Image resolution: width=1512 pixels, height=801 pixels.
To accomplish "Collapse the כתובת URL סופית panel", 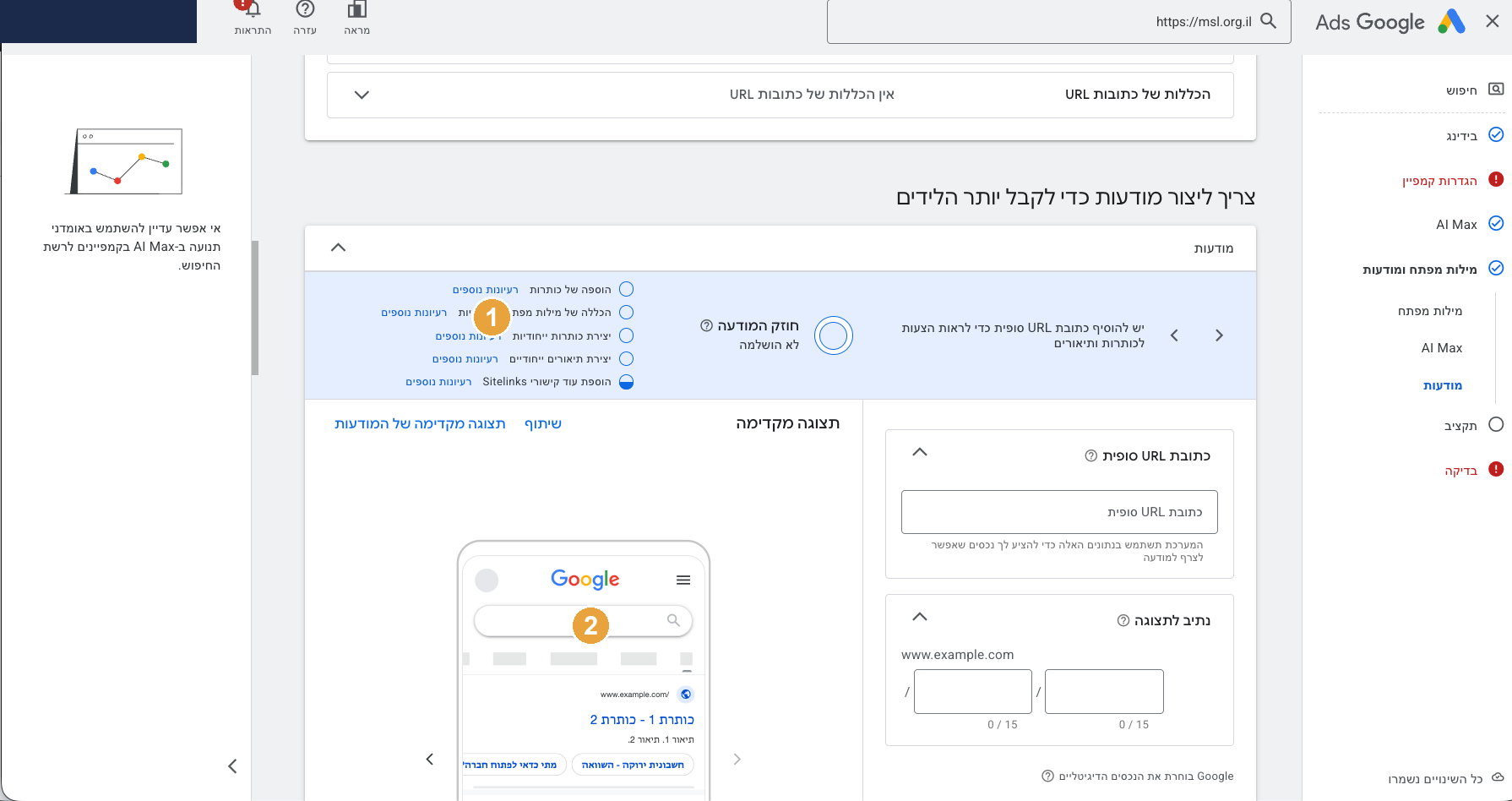I will [x=920, y=452].
